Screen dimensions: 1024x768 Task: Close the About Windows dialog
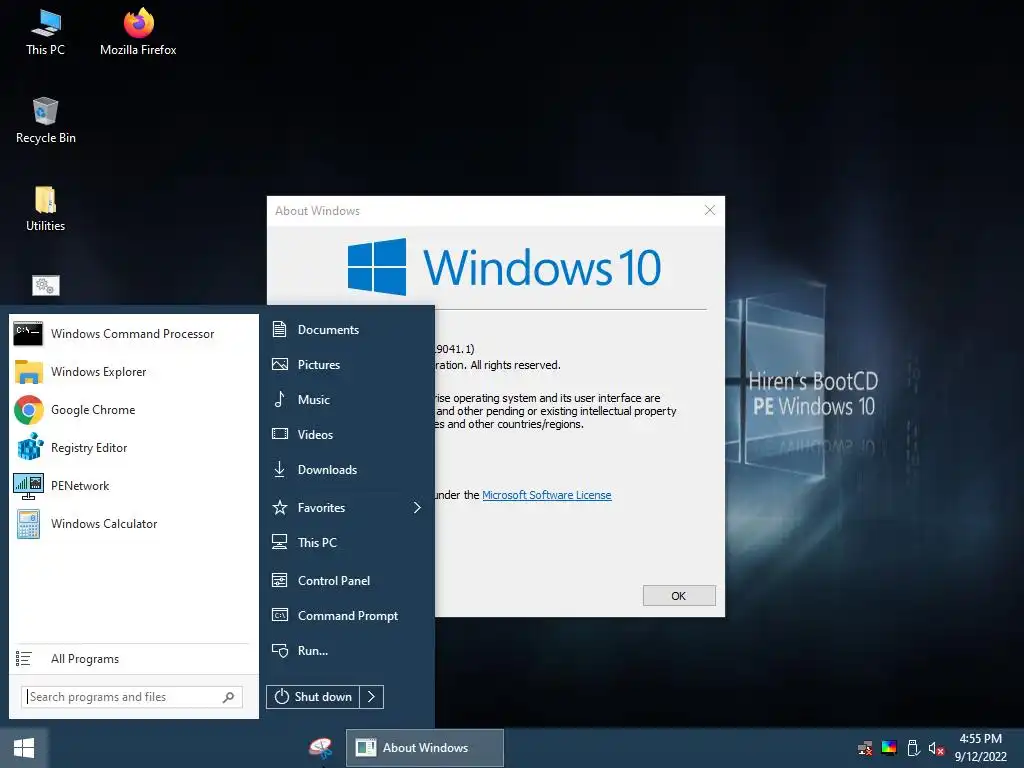710,210
